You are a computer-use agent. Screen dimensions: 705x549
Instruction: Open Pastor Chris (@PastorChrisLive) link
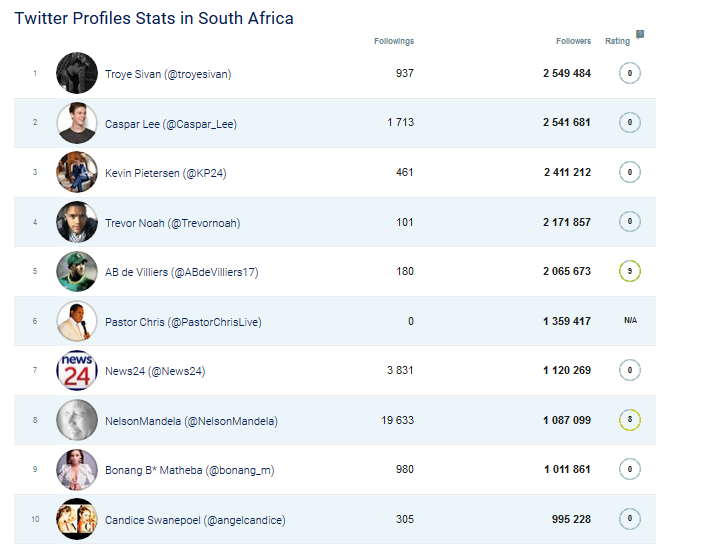pyautogui.click(x=183, y=322)
